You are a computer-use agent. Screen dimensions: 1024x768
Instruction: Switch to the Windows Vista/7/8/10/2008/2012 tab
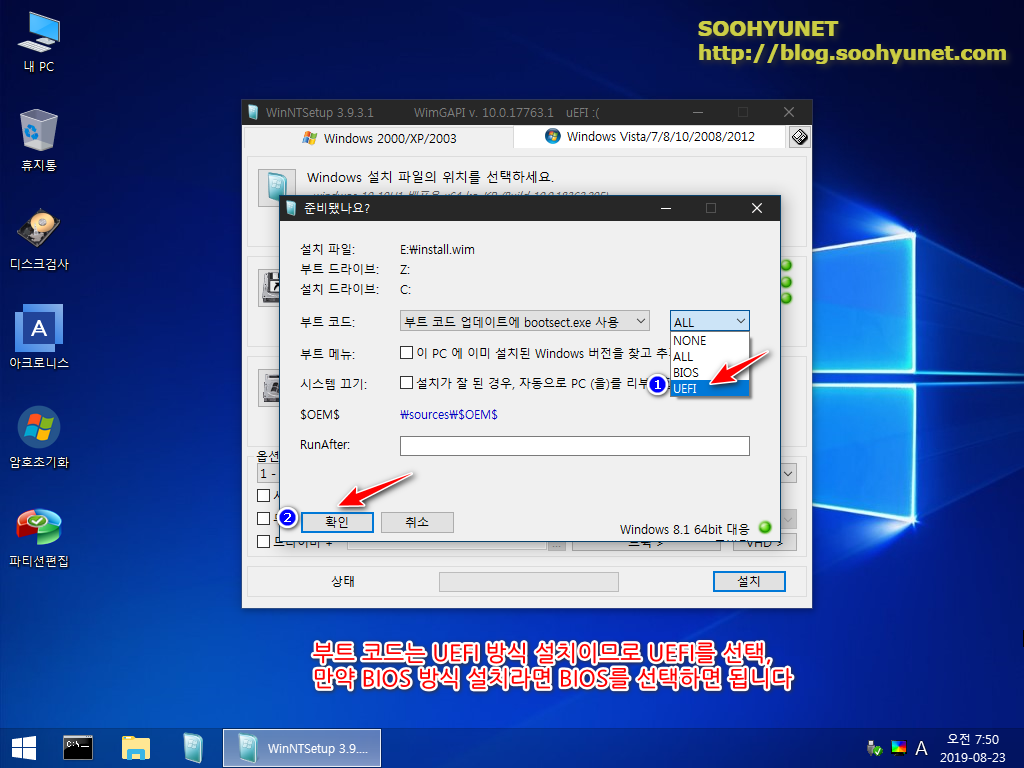point(649,136)
